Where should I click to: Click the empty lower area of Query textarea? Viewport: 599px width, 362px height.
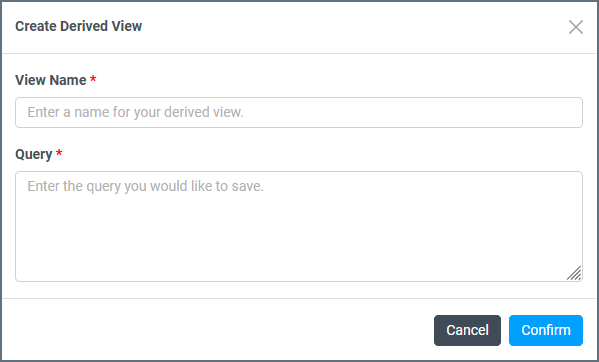coord(290,248)
